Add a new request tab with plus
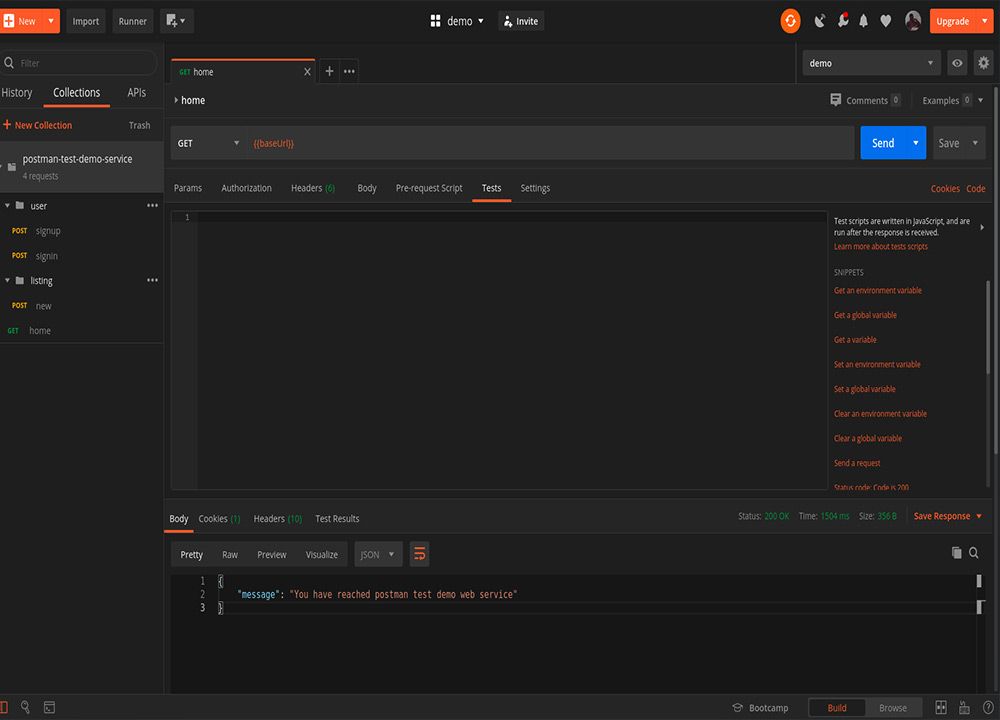The height and width of the screenshot is (720, 1000). coord(329,71)
